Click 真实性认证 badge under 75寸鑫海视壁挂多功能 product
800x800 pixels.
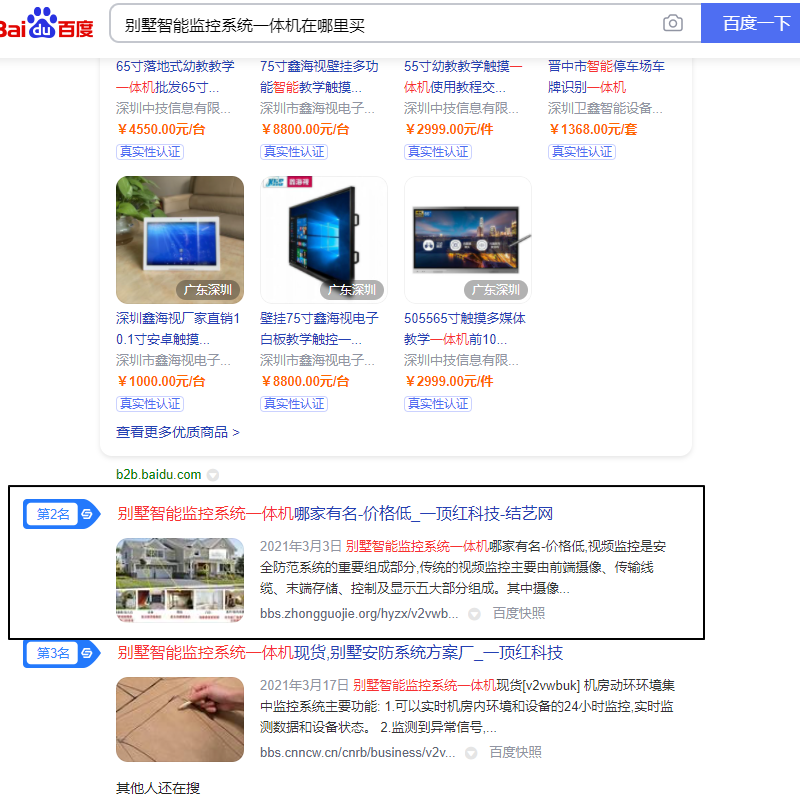[293, 152]
